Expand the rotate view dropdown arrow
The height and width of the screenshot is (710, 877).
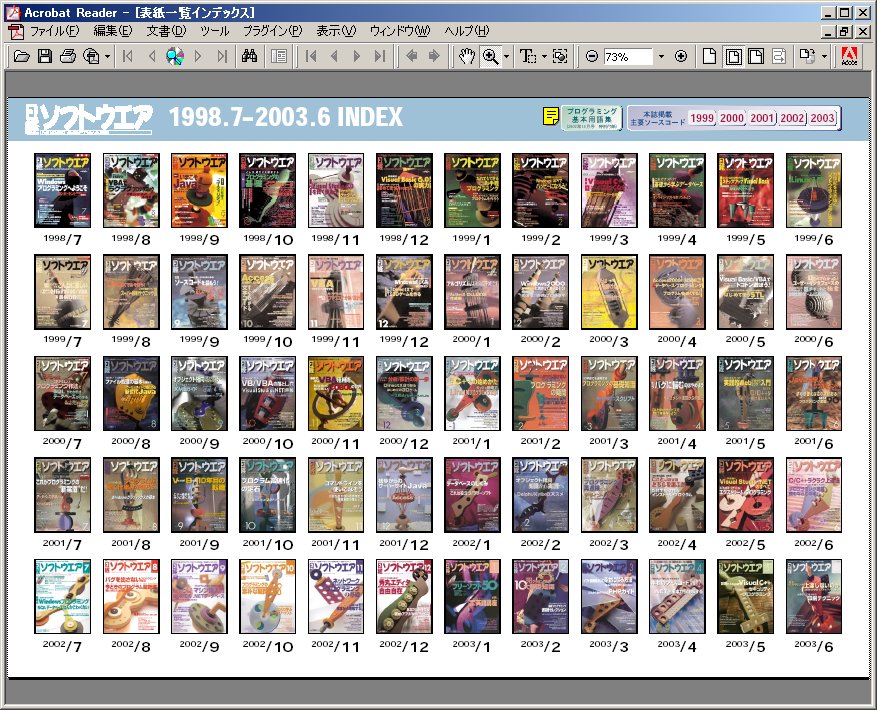click(824, 57)
